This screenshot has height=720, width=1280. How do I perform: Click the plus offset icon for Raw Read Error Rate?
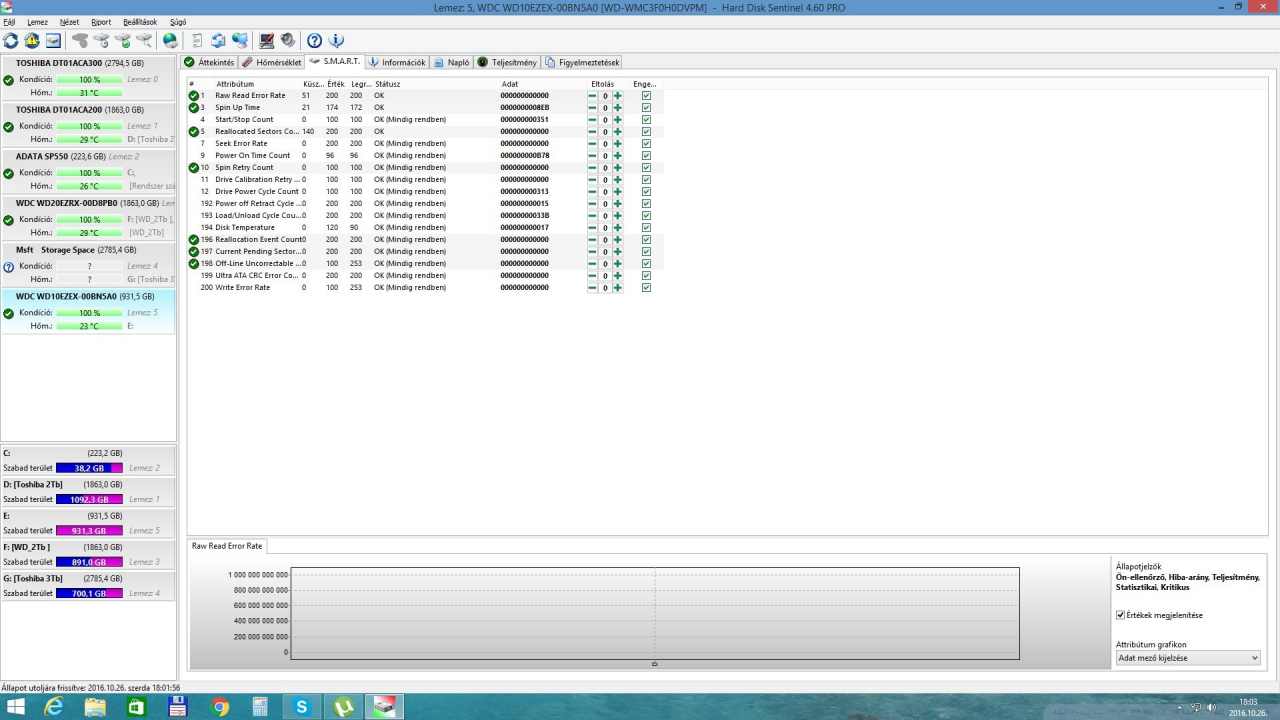617,95
